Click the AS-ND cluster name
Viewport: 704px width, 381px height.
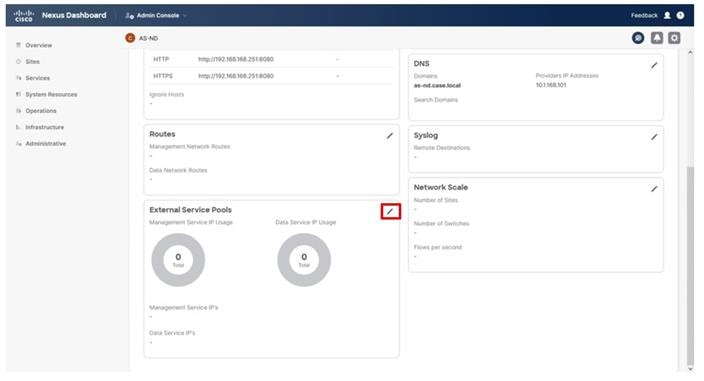coord(148,38)
